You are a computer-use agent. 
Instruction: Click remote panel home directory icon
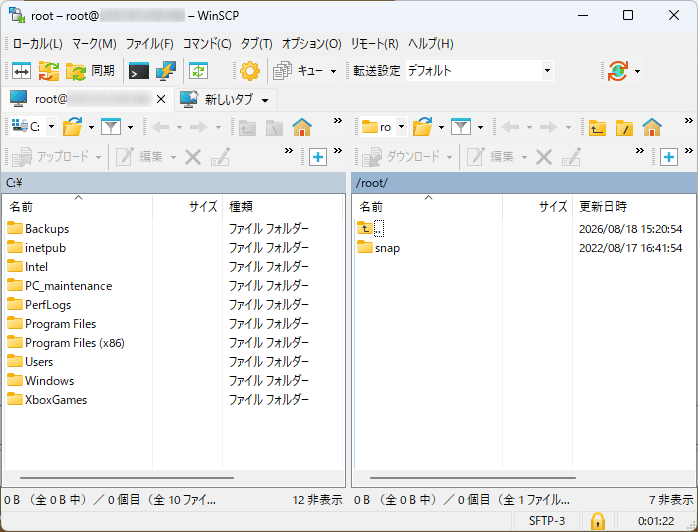(x=652, y=127)
